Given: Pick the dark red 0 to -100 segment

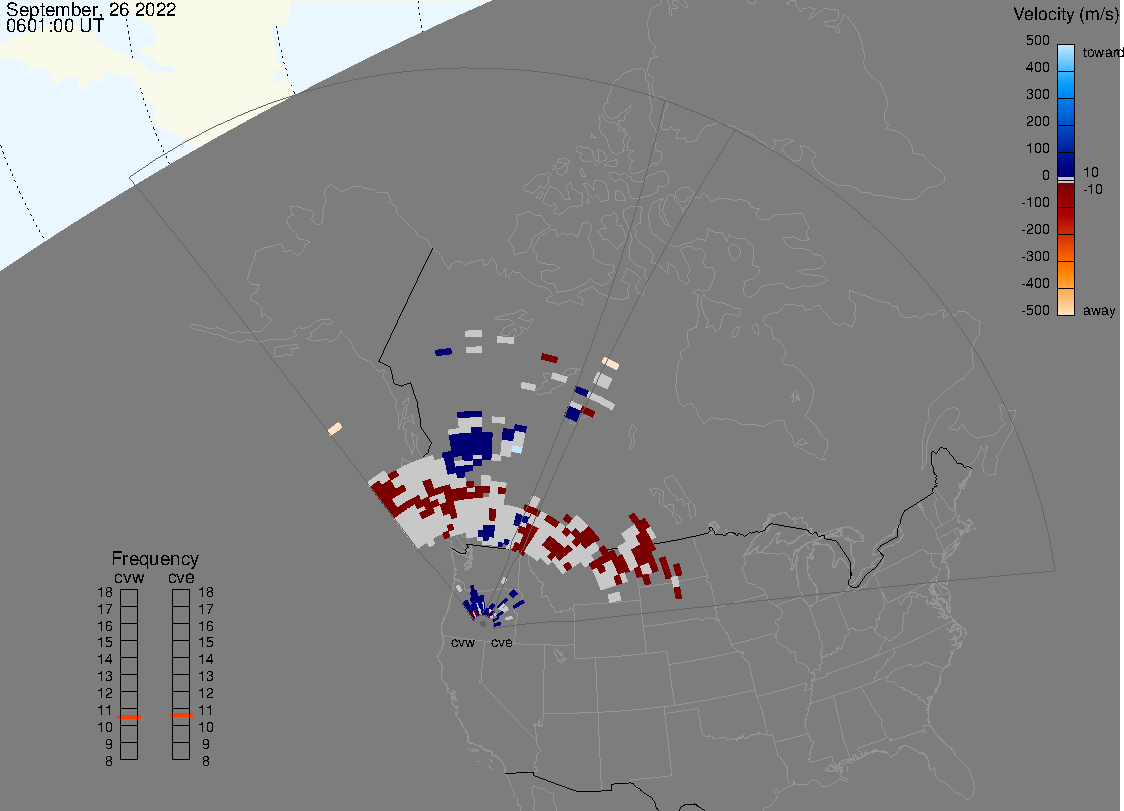Looking at the screenshot, I should (1066, 195).
